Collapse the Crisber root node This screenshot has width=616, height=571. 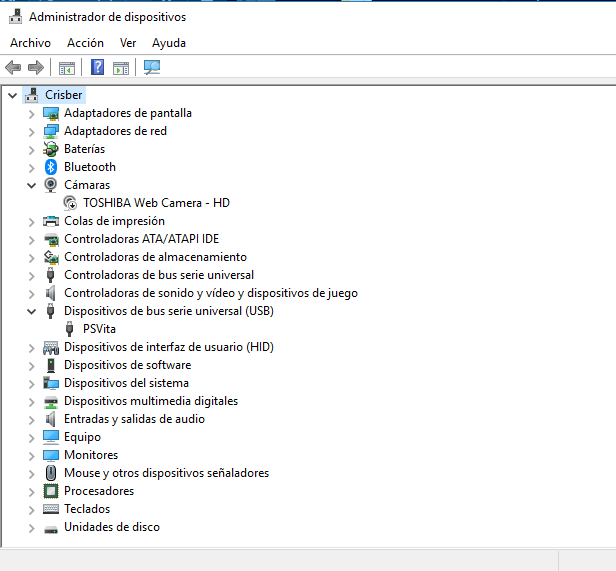point(13,95)
